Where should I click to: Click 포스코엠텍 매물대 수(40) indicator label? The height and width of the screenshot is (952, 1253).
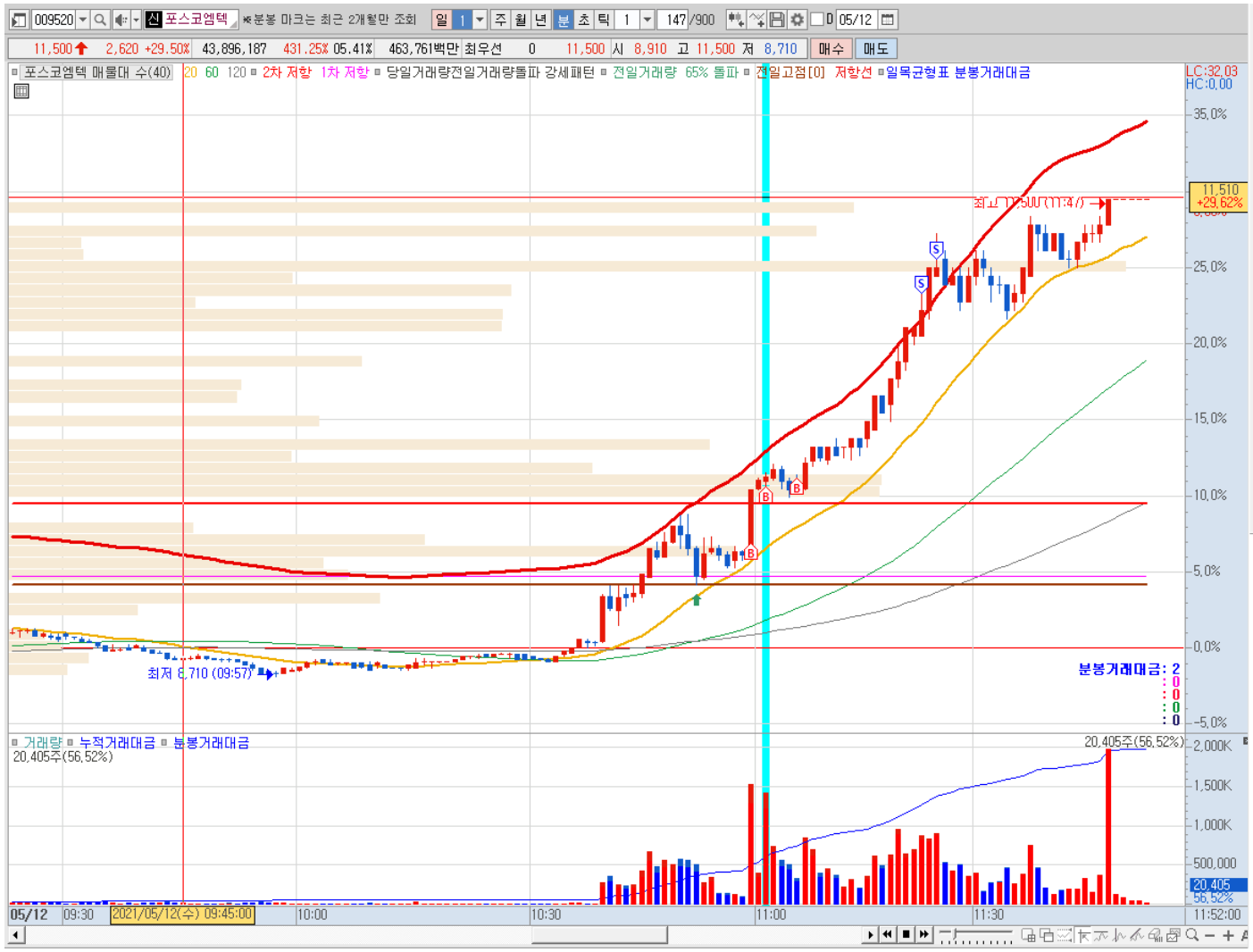pyautogui.click(x=97, y=72)
